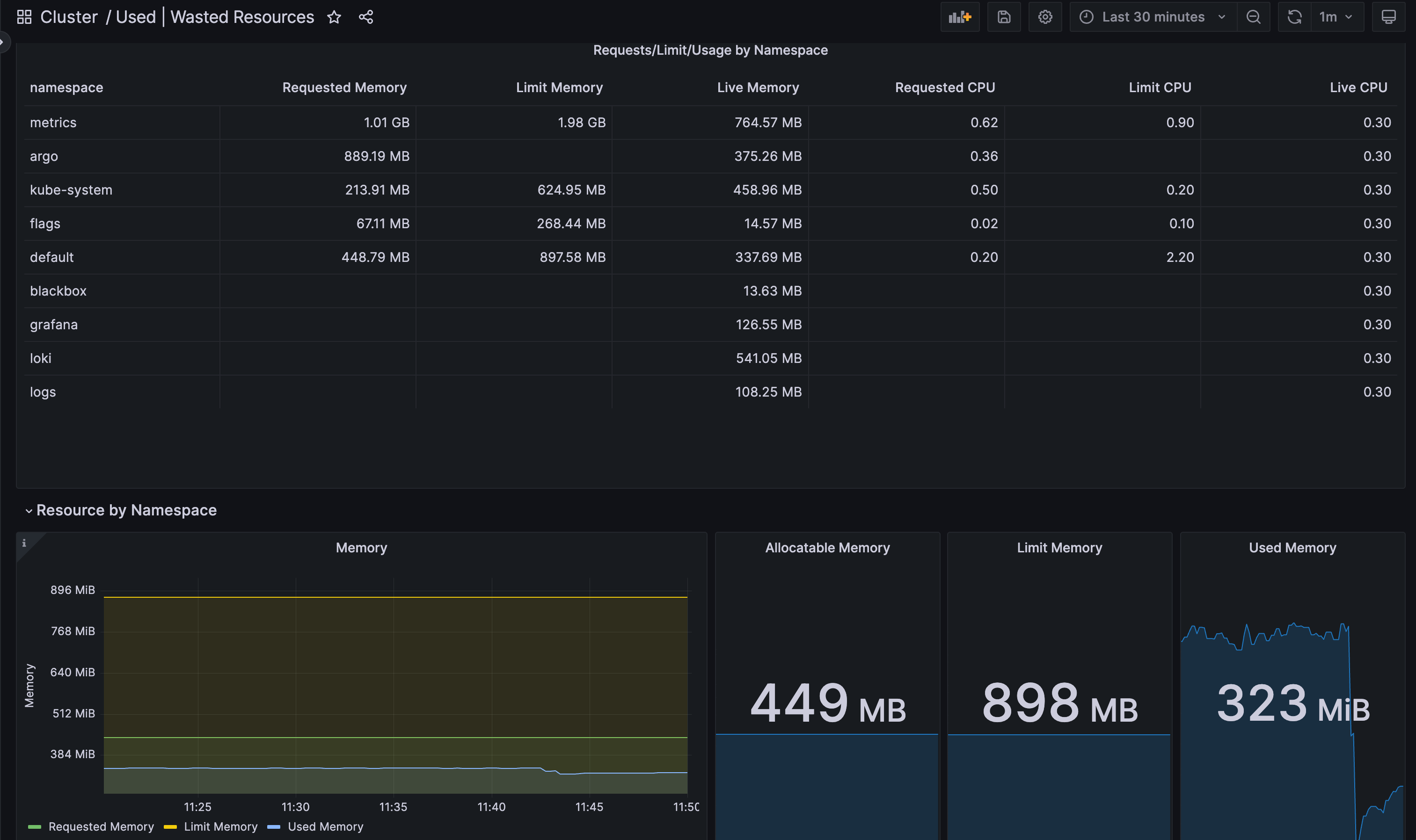Cycle view mode with monitor icon
This screenshot has height=840, width=1416.
1388,17
